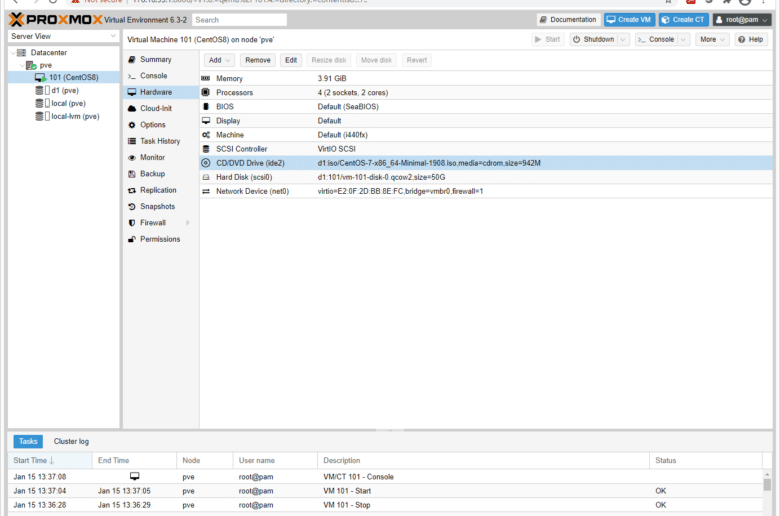Open the Documentation link button
780x516 pixels.
[569, 20]
